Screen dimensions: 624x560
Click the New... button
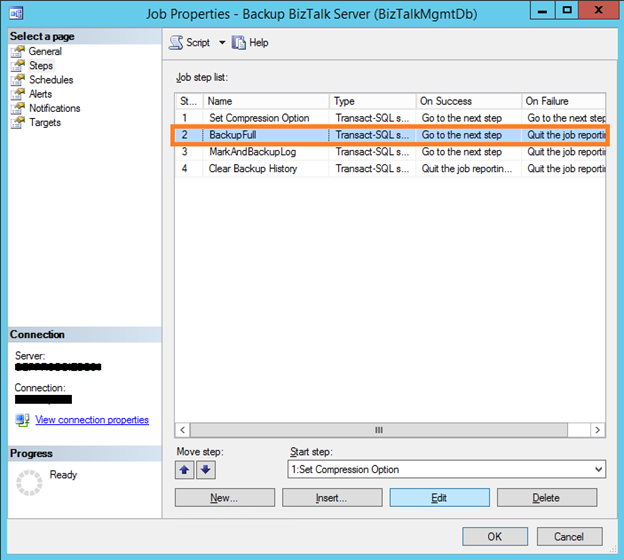225,498
